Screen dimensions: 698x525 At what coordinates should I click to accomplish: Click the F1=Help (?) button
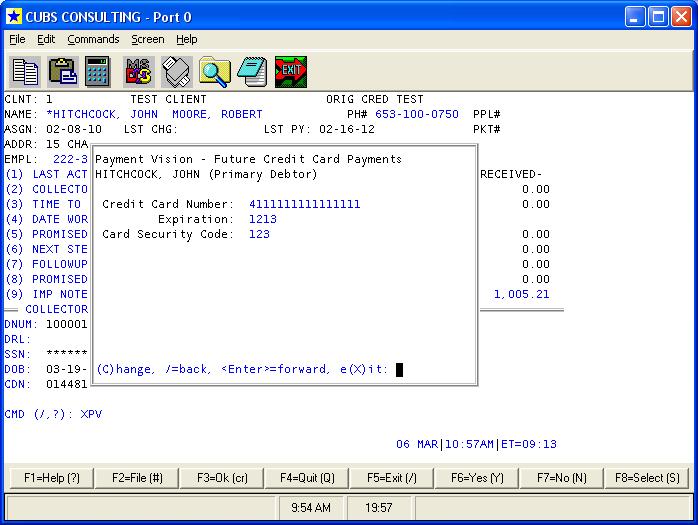pyautogui.click(x=52, y=478)
